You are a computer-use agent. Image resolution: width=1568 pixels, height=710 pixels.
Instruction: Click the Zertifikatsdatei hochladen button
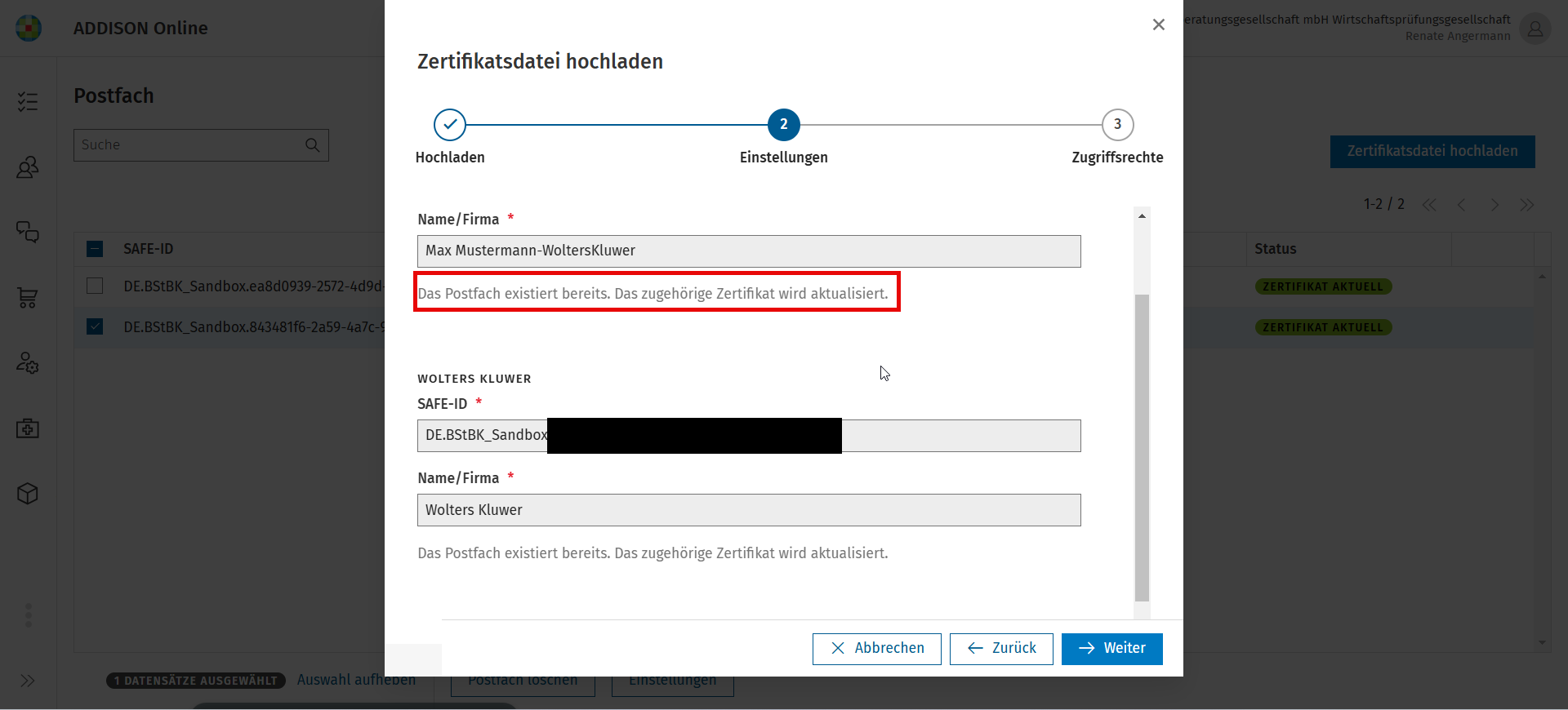coord(1432,152)
